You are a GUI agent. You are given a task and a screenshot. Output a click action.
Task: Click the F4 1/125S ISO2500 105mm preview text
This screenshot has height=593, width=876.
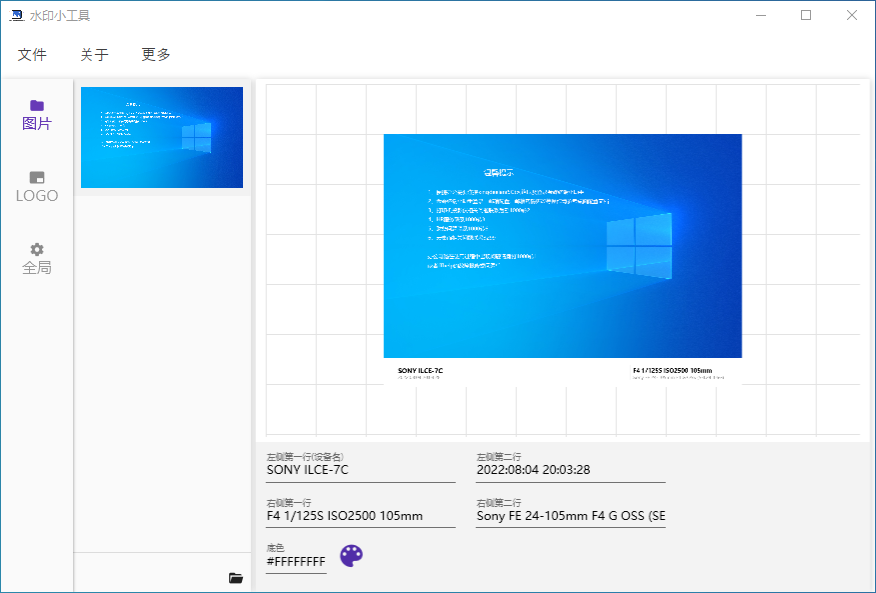pyautogui.click(x=672, y=371)
